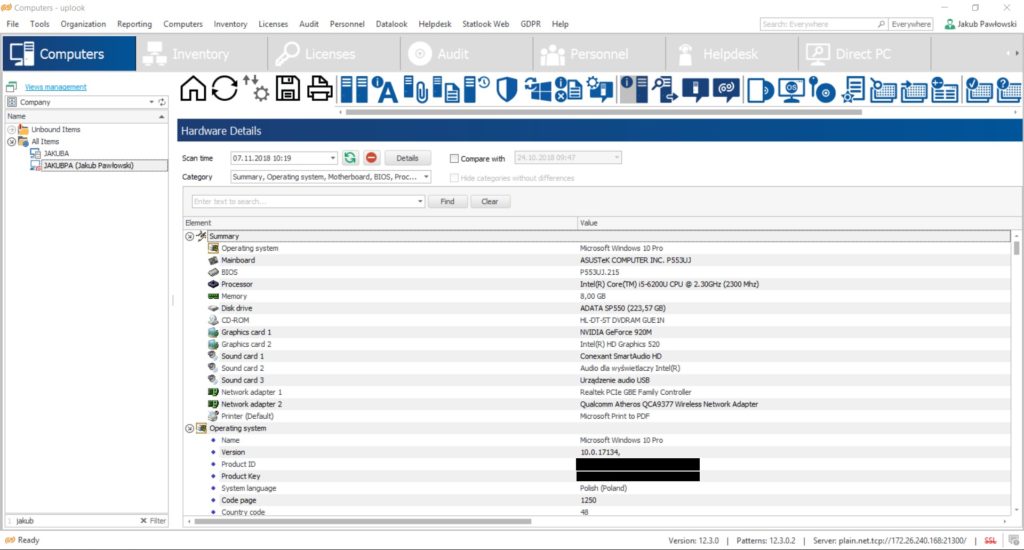
Task: Click the Windows logo with sync arrows icon
Action: 537,89
